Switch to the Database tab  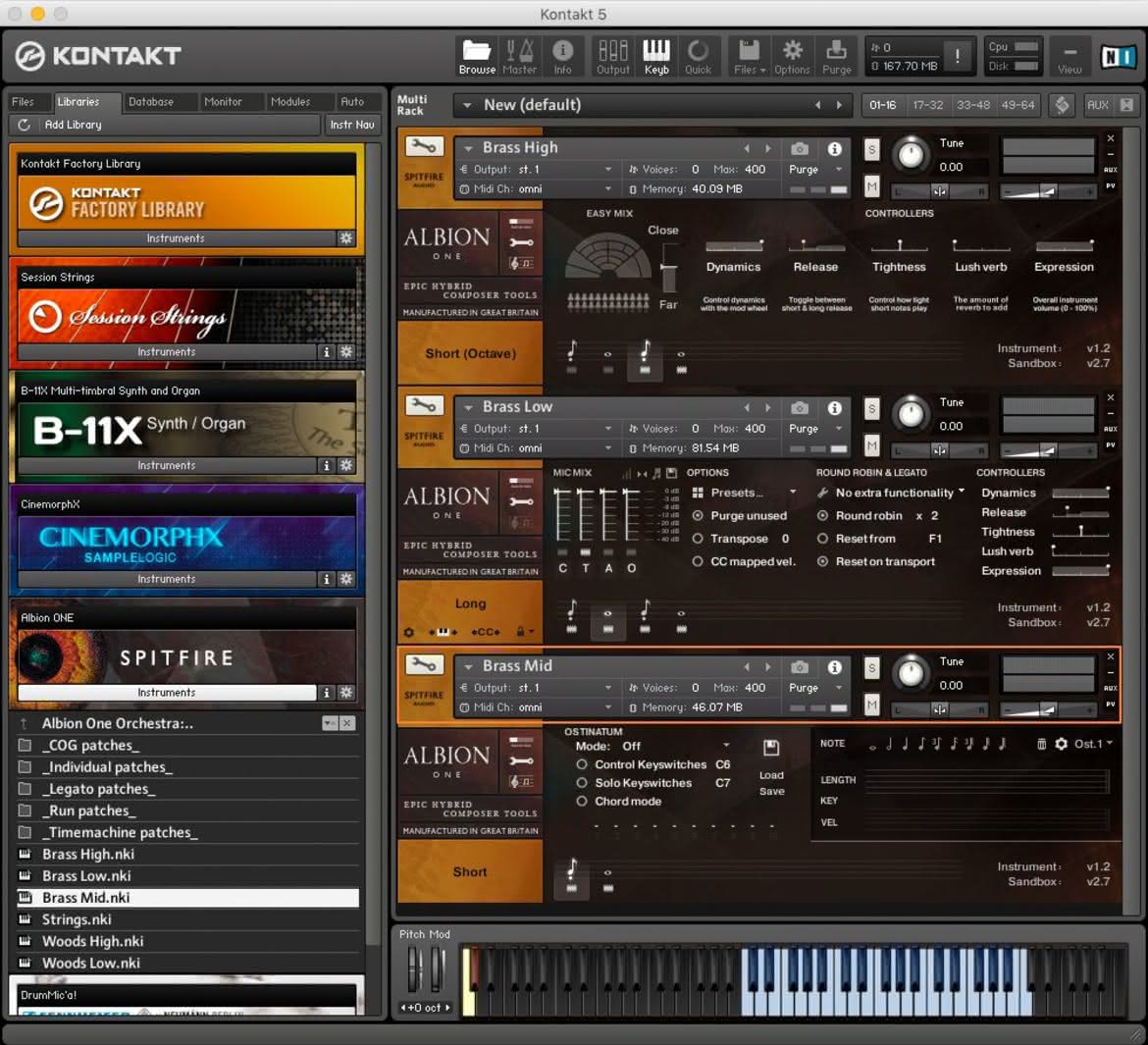point(151,102)
